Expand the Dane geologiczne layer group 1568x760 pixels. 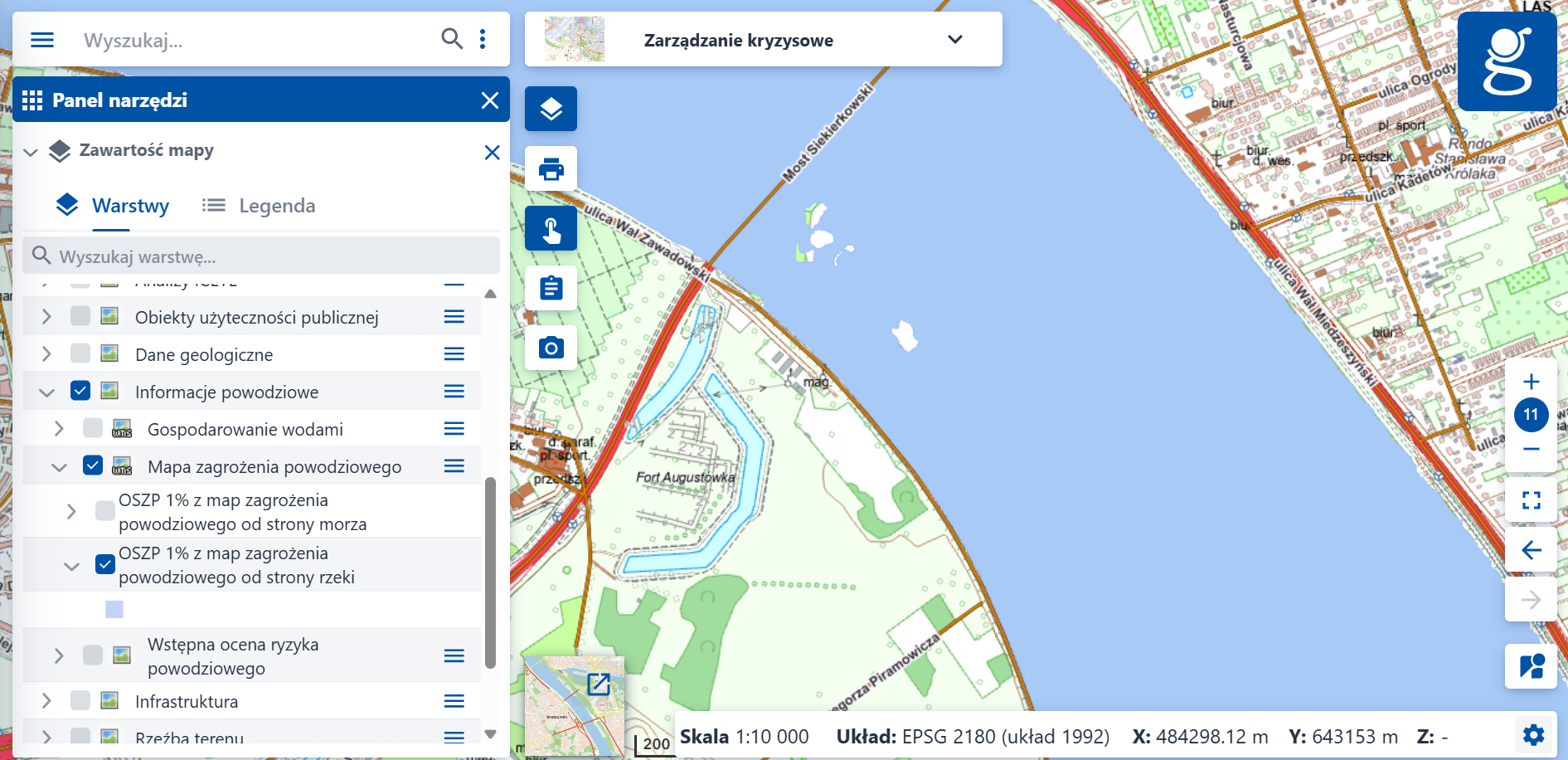coord(46,353)
